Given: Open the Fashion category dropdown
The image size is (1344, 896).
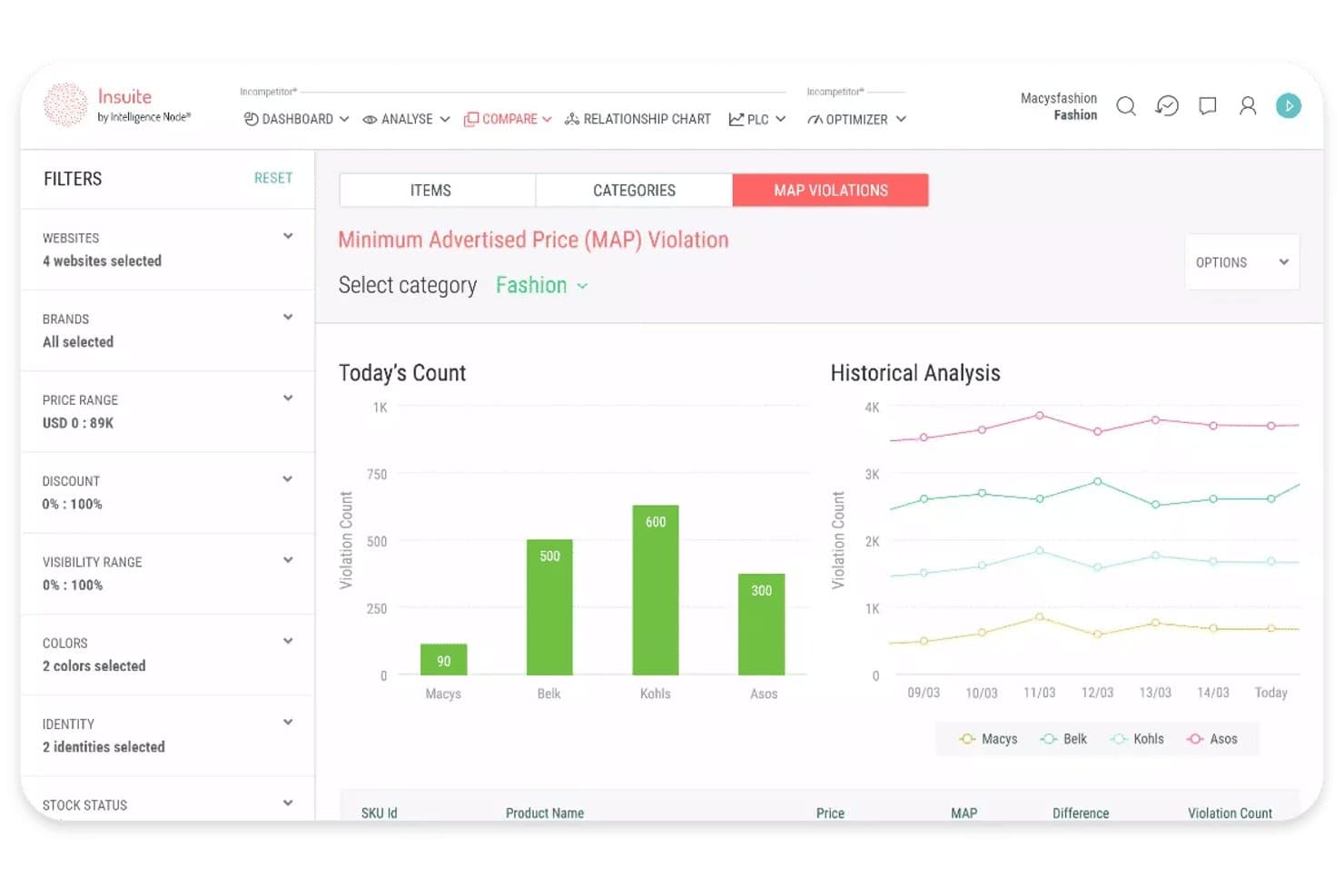Looking at the screenshot, I should click(x=542, y=285).
